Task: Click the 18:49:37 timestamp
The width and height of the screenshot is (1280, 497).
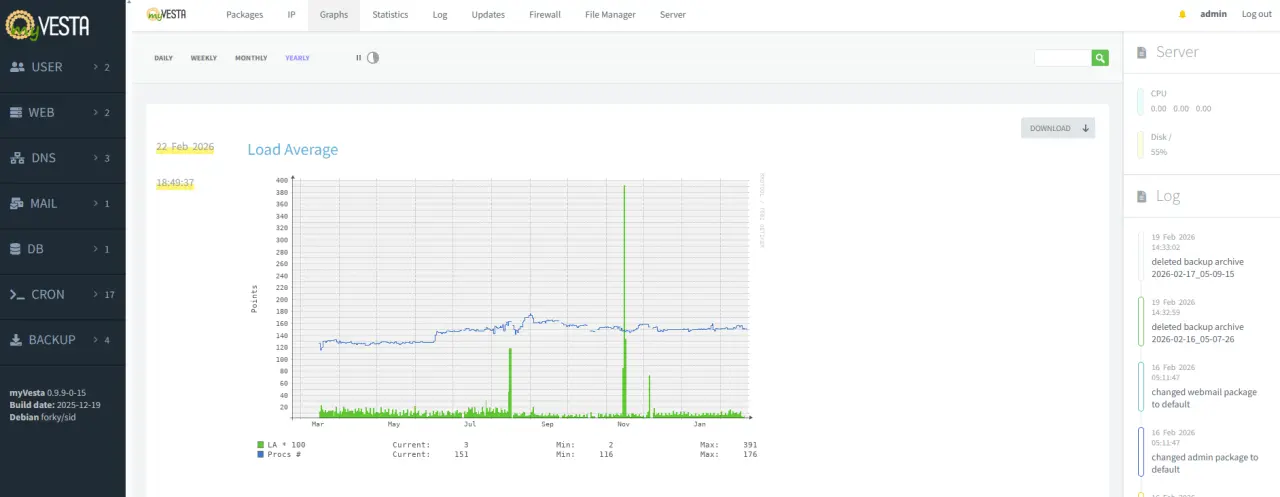Action: point(175,183)
